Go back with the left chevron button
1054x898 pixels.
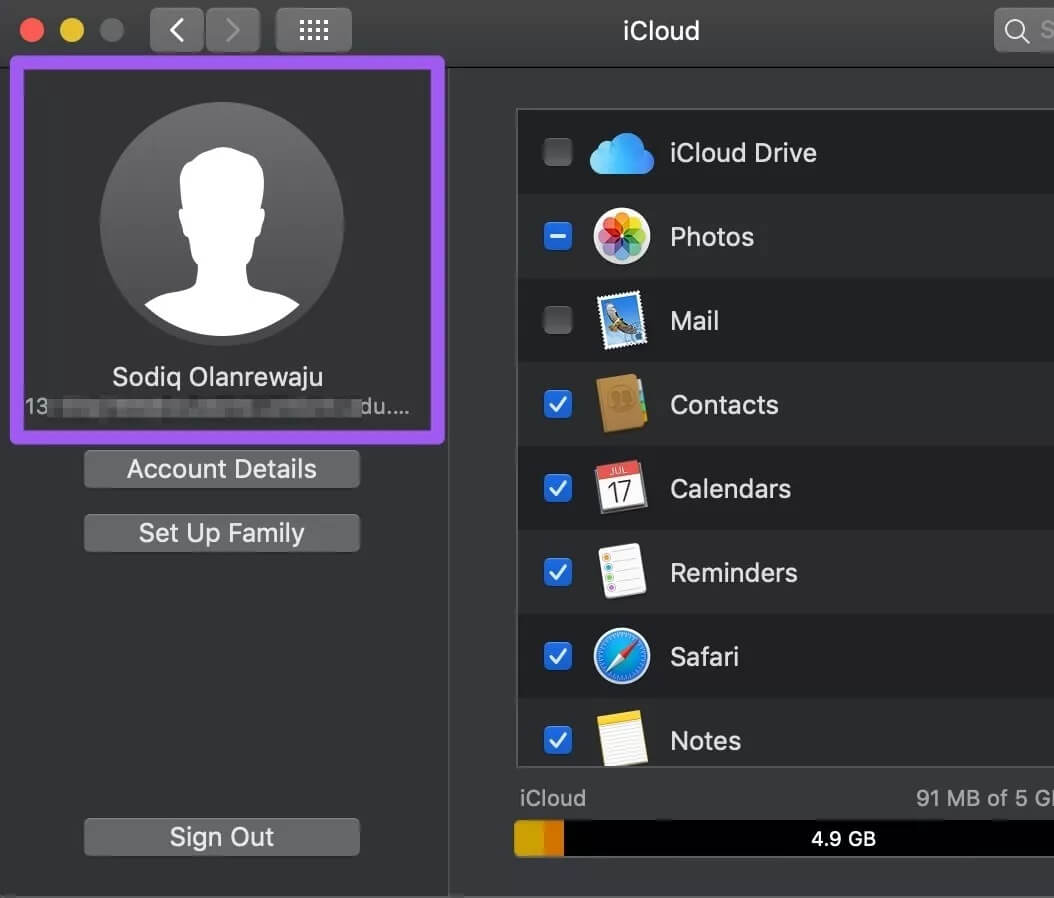tap(177, 30)
